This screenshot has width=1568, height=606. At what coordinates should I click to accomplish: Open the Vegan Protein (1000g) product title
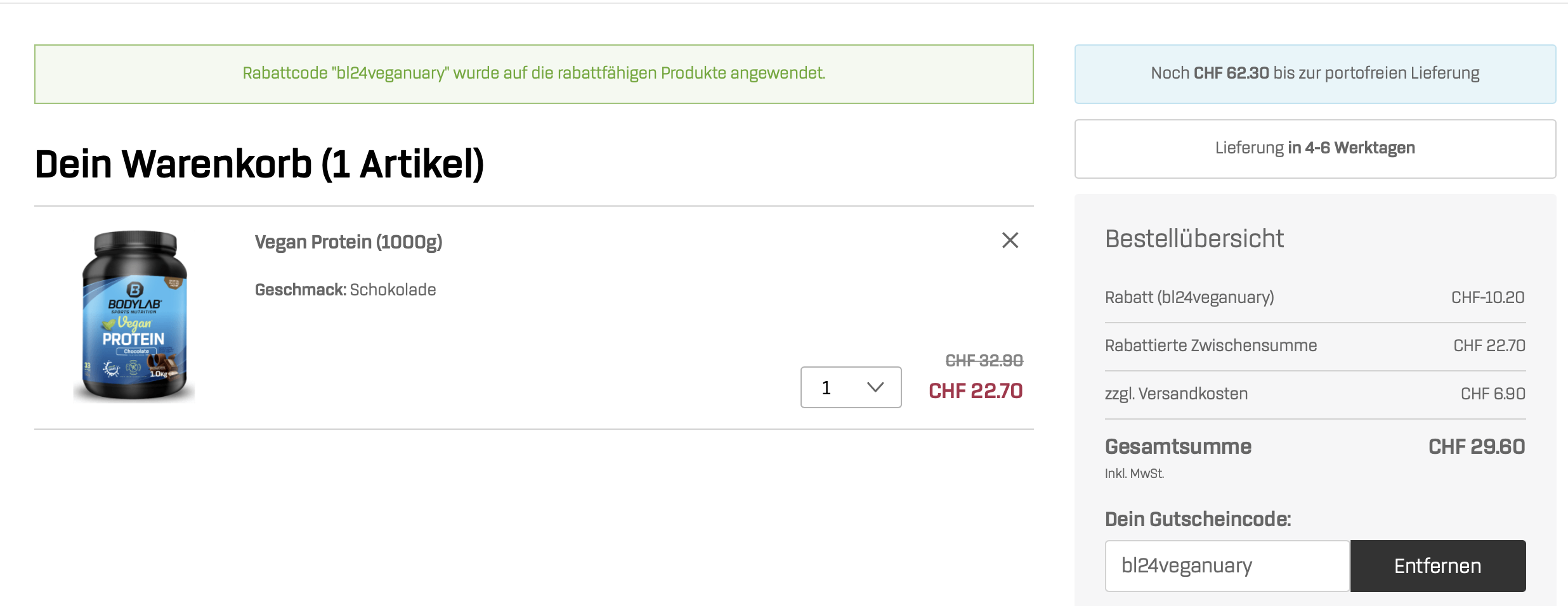coord(348,242)
